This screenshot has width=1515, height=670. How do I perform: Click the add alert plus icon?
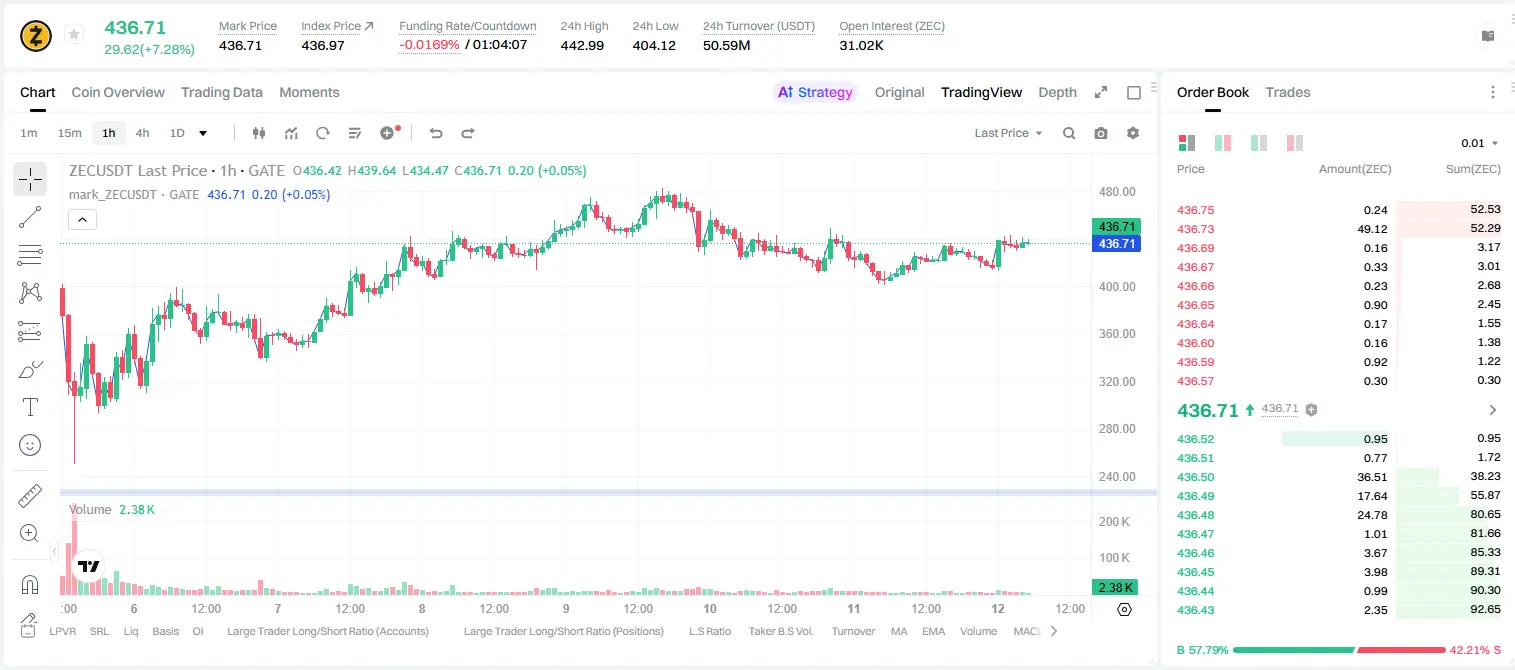point(388,133)
